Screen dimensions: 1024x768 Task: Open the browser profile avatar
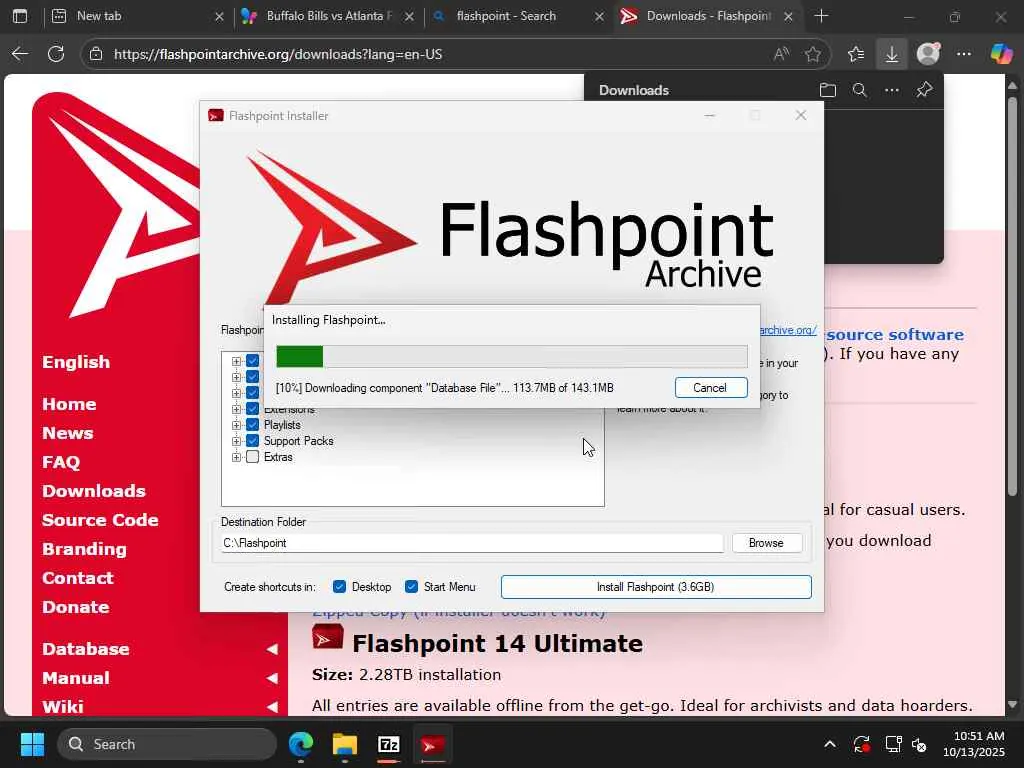(928, 54)
